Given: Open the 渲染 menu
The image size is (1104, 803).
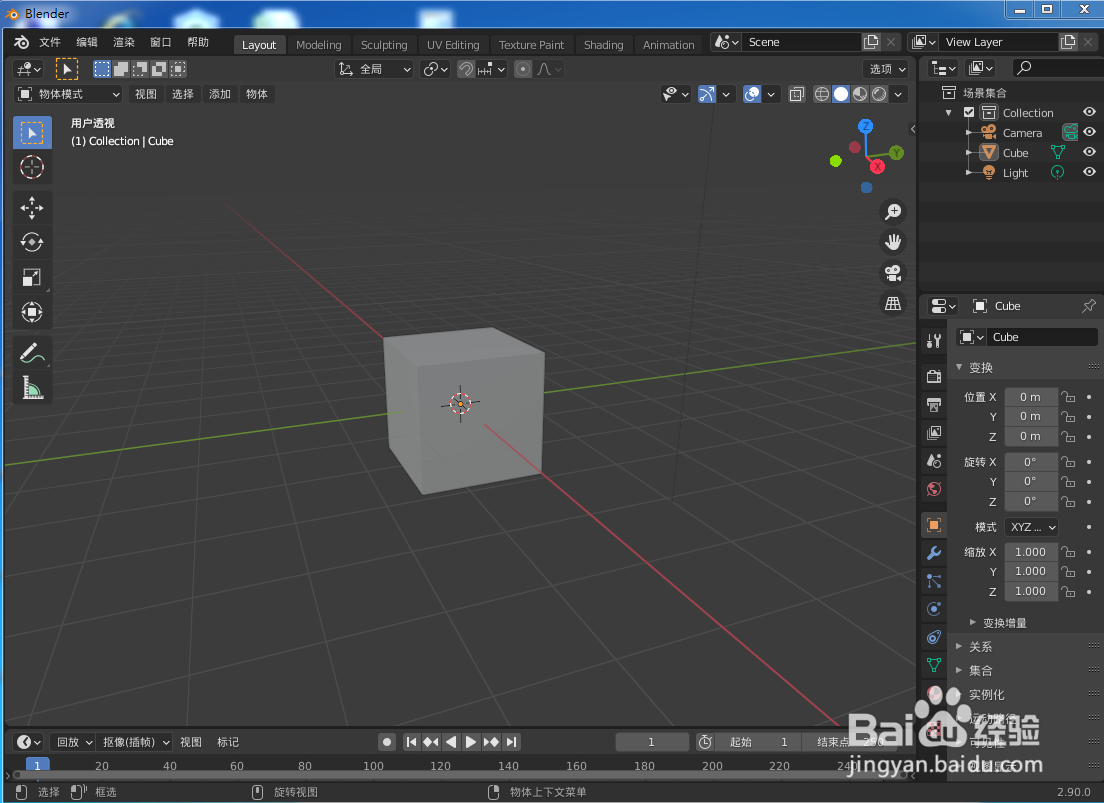Looking at the screenshot, I should pos(123,41).
